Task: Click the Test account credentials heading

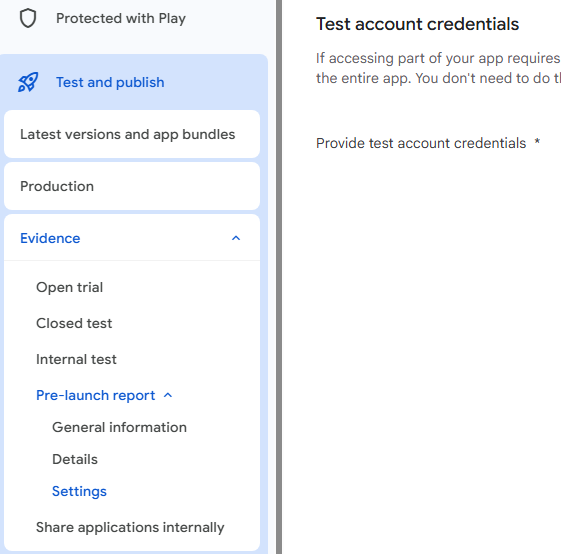Action: coord(418,24)
